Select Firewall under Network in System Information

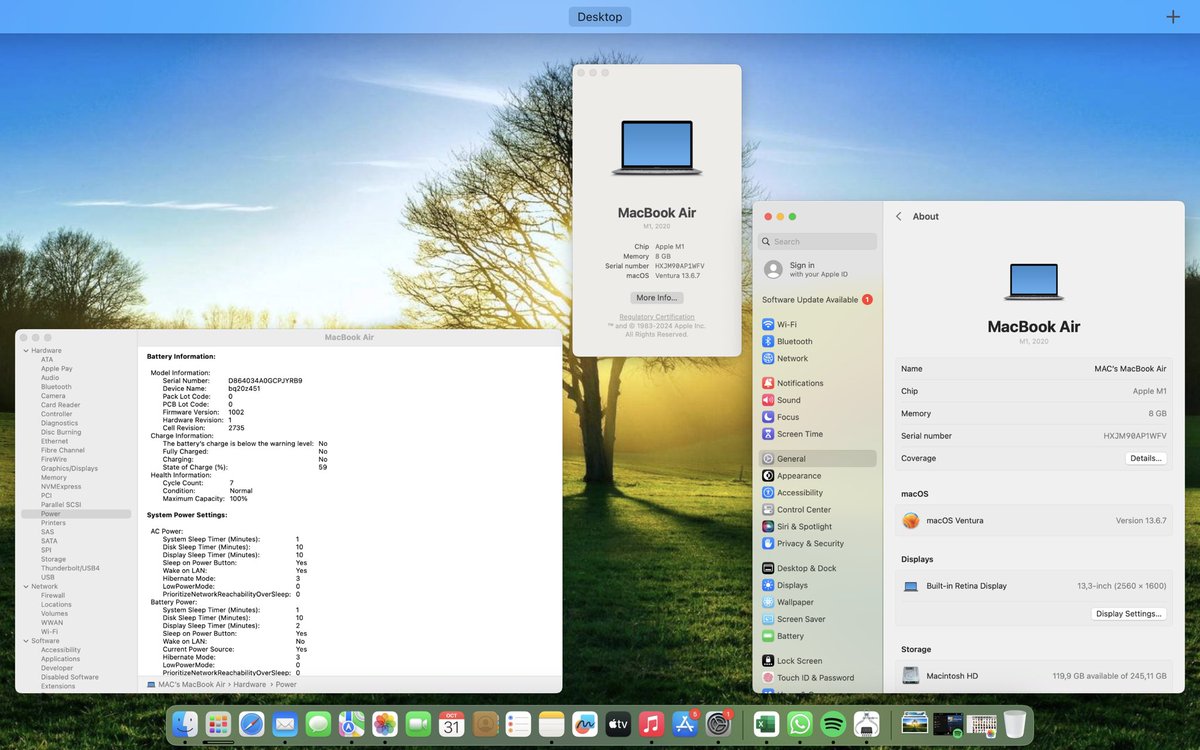pyautogui.click(x=53, y=596)
